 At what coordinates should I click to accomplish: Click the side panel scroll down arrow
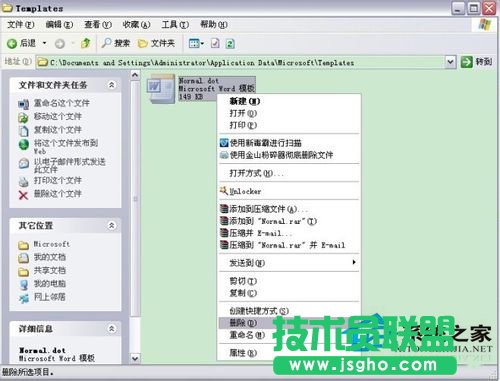point(135,359)
